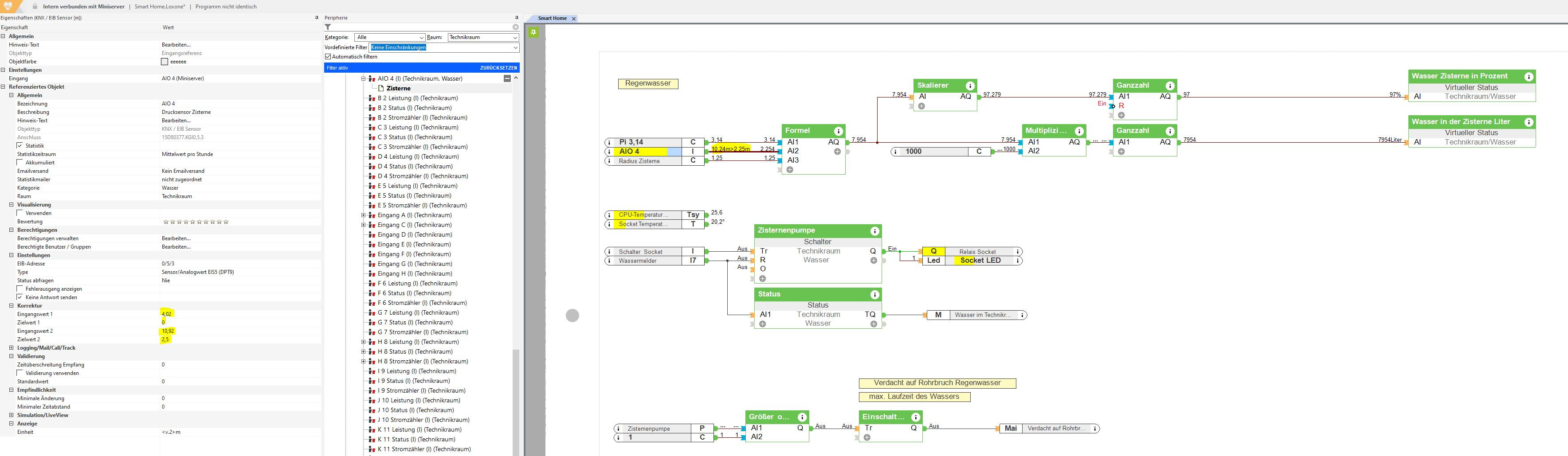The height and width of the screenshot is (456, 1568).
Task: Click the filter funnel icon in Peripherie
Action: click(328, 27)
